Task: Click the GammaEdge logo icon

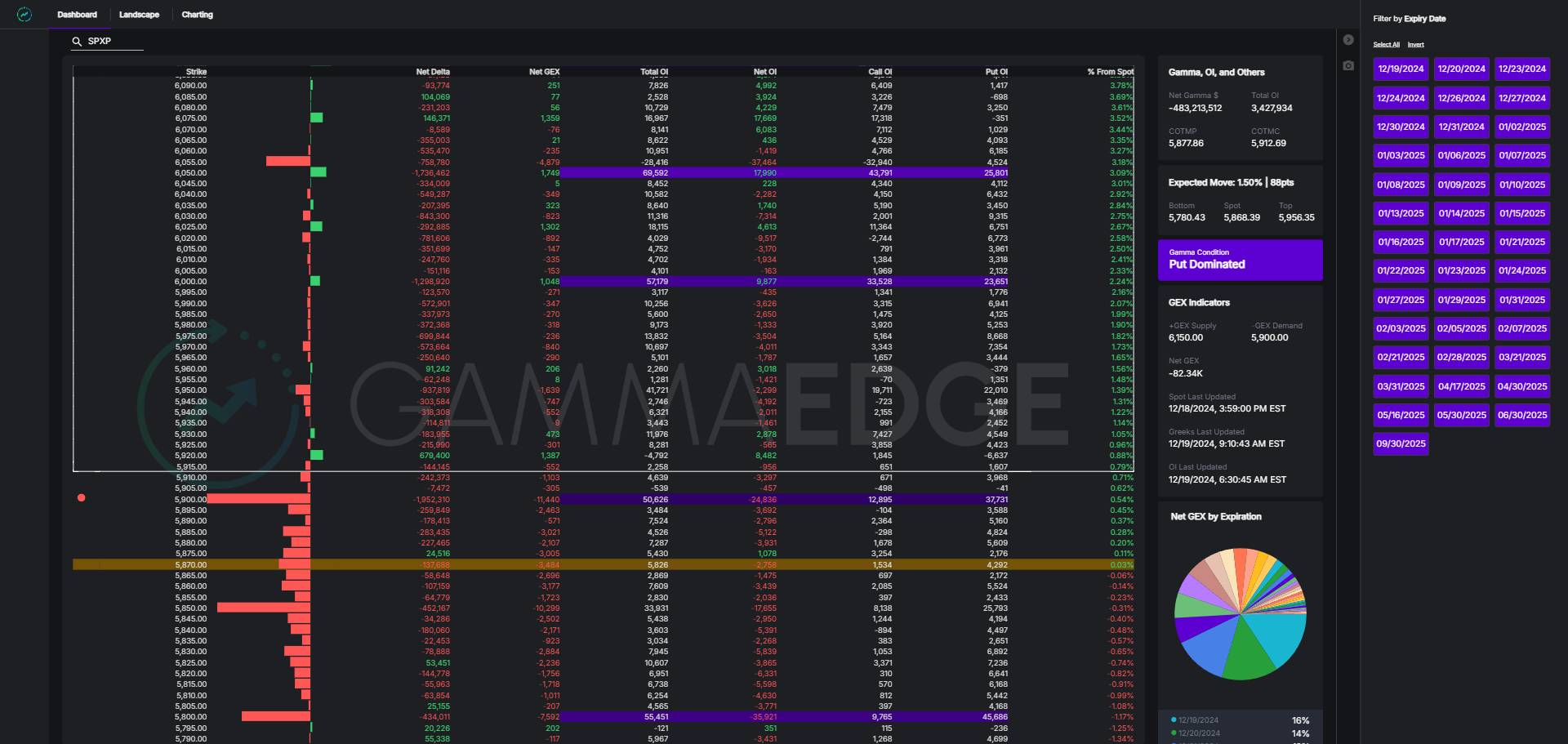Action: tap(24, 15)
